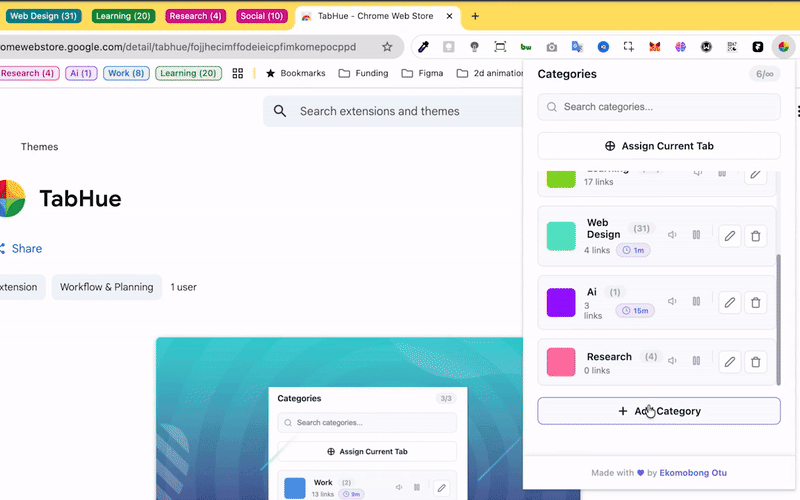Viewport: 800px width, 500px height.
Task: Expand the Web Design (31) tab group
Action: [43, 16]
